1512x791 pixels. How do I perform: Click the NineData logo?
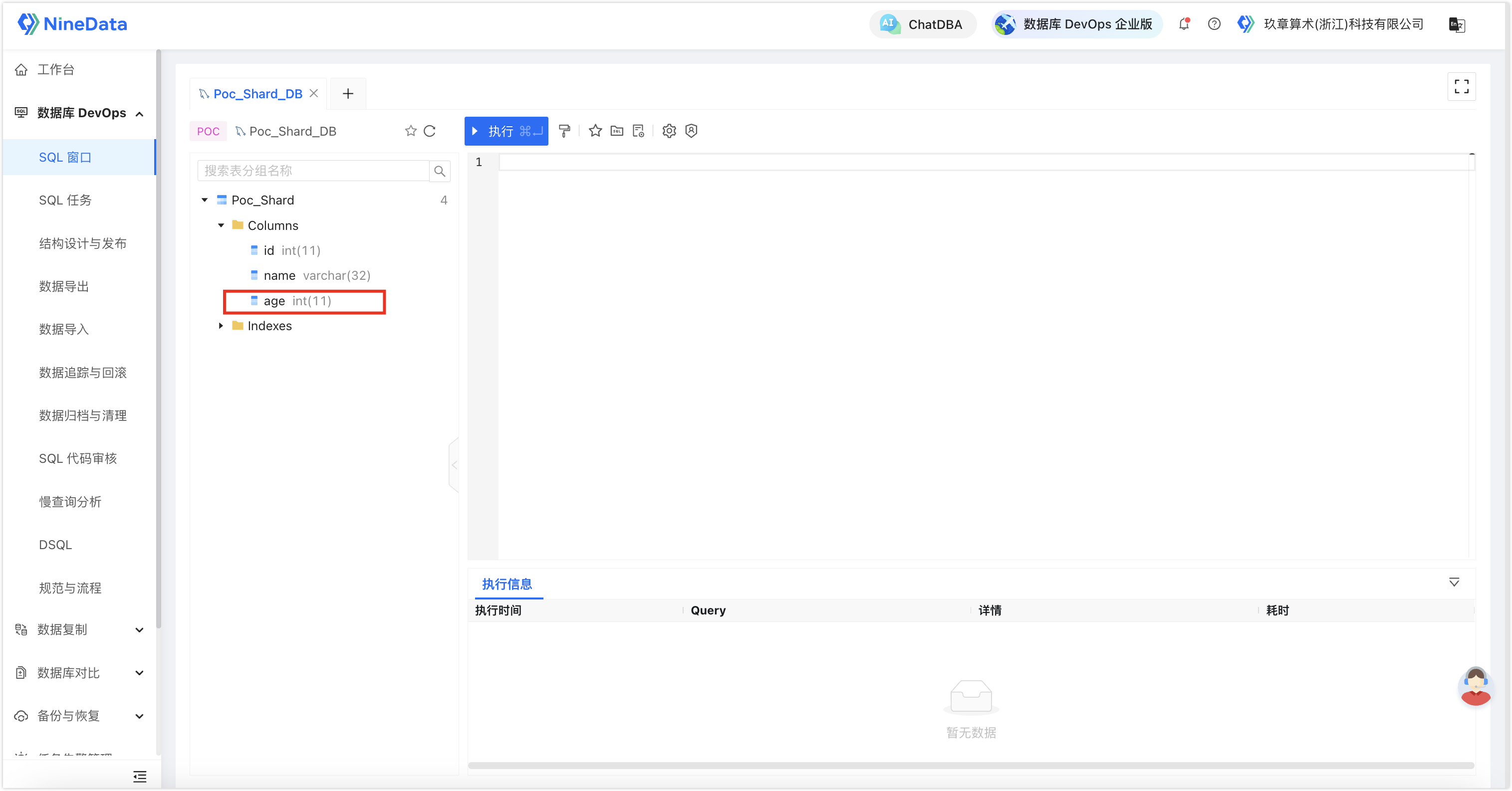(x=72, y=24)
